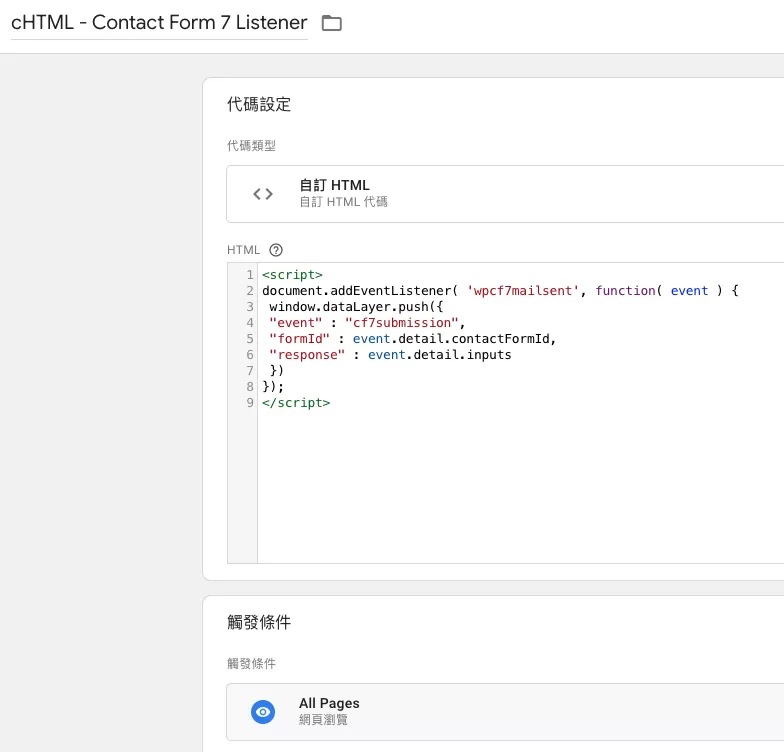Click the All Pages trigger eye icon
Viewport: 784px width, 752px height.
[x=263, y=712]
